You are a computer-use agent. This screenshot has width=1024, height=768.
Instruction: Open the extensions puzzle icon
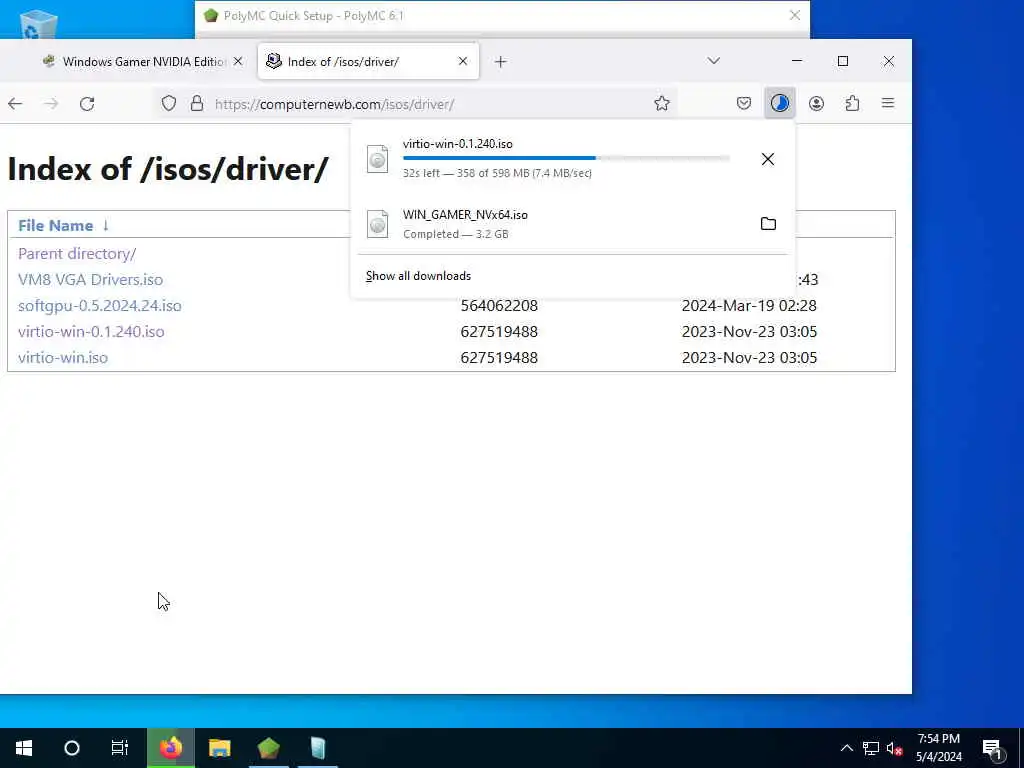click(852, 103)
